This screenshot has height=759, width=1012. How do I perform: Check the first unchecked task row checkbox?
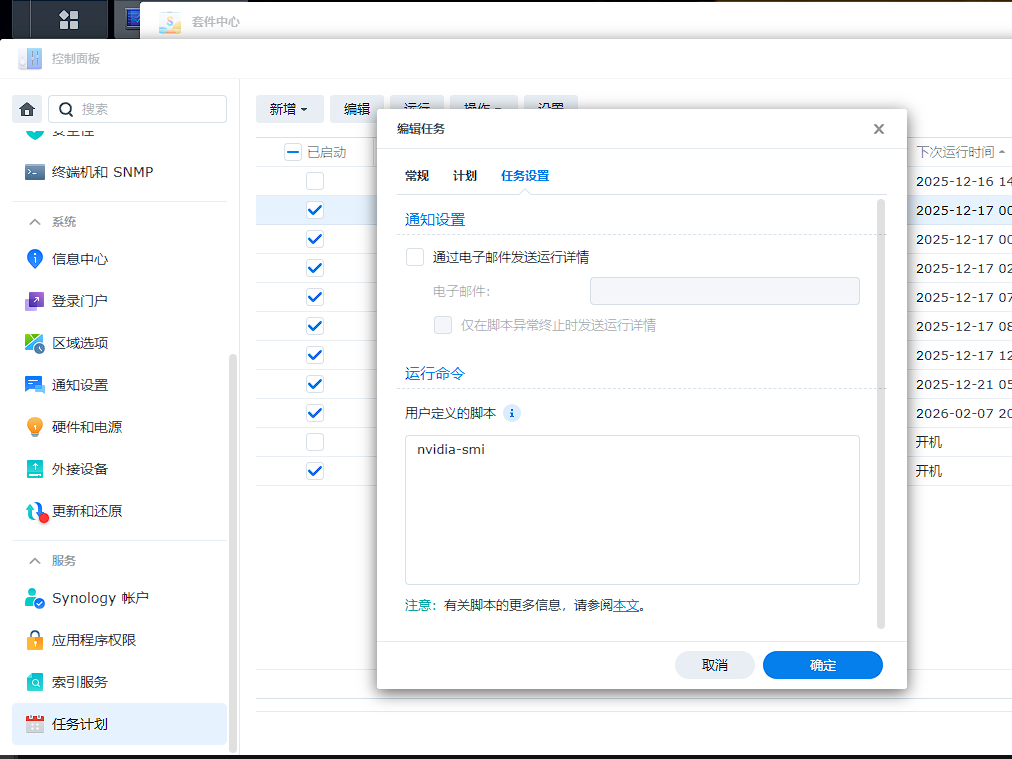[315, 181]
